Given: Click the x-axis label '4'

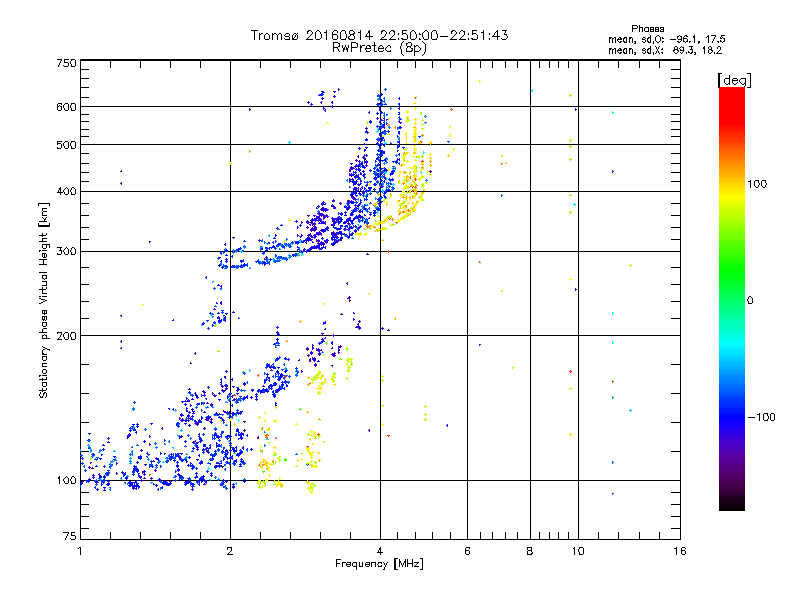Looking at the screenshot, I should [x=380, y=551].
